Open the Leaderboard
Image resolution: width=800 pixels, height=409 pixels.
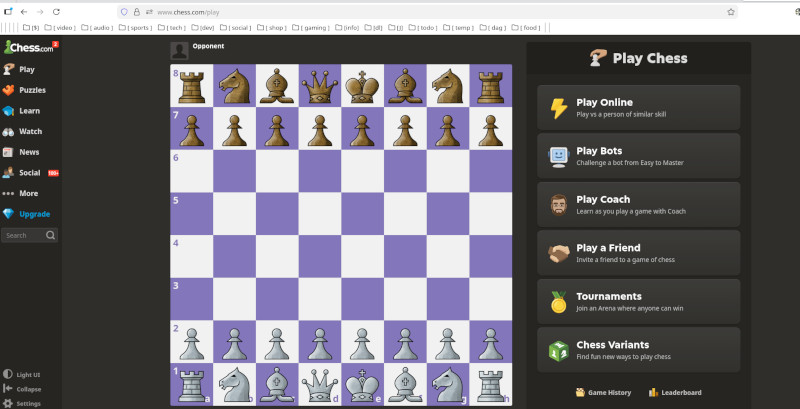pos(674,393)
